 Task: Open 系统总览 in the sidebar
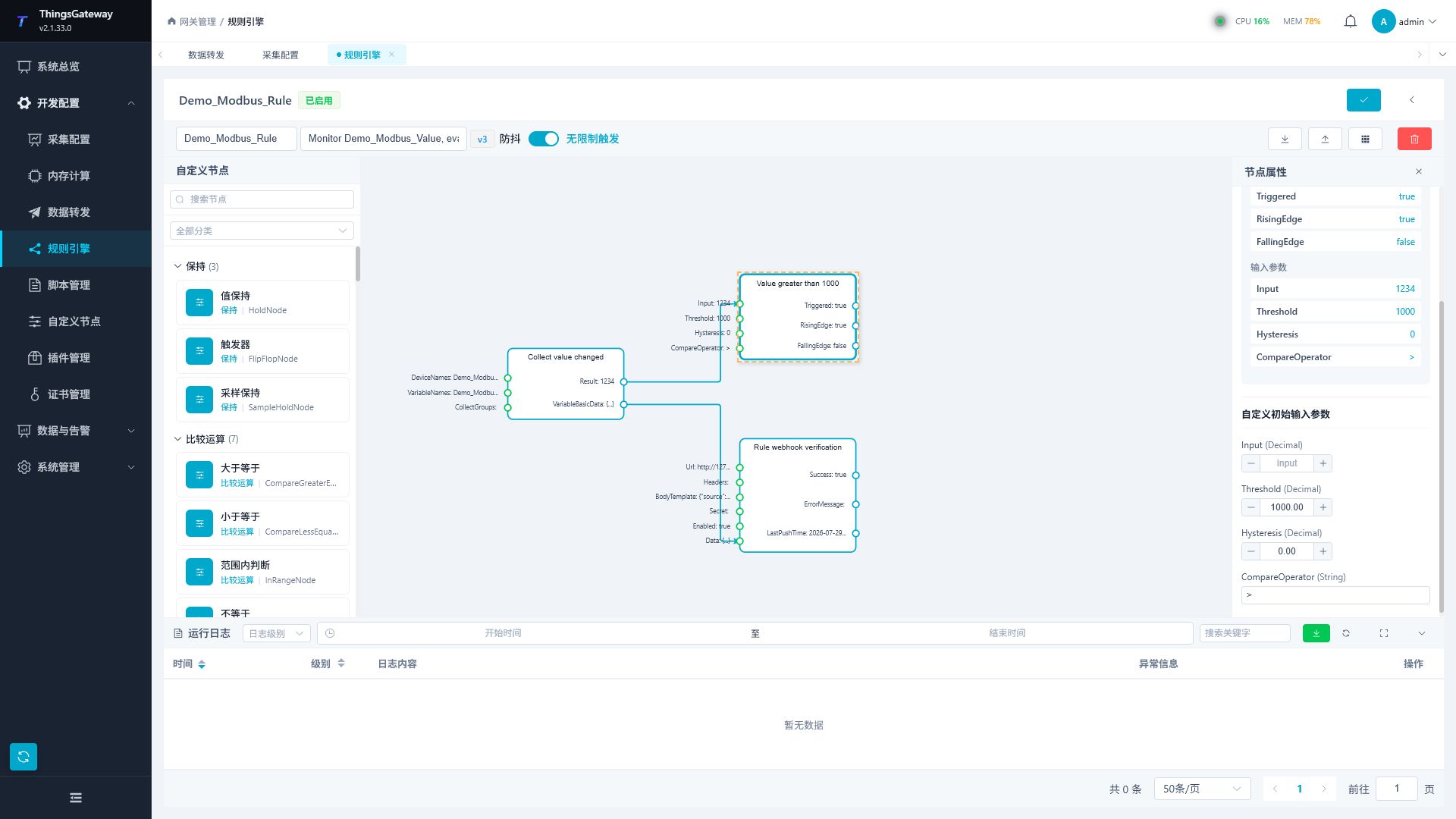(x=76, y=67)
